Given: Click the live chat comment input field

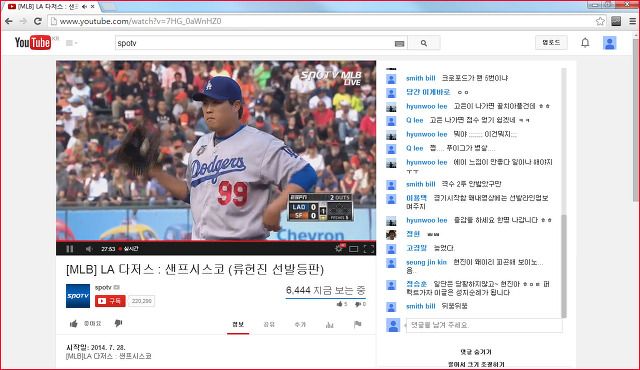Looking at the screenshot, I should coord(484,325).
